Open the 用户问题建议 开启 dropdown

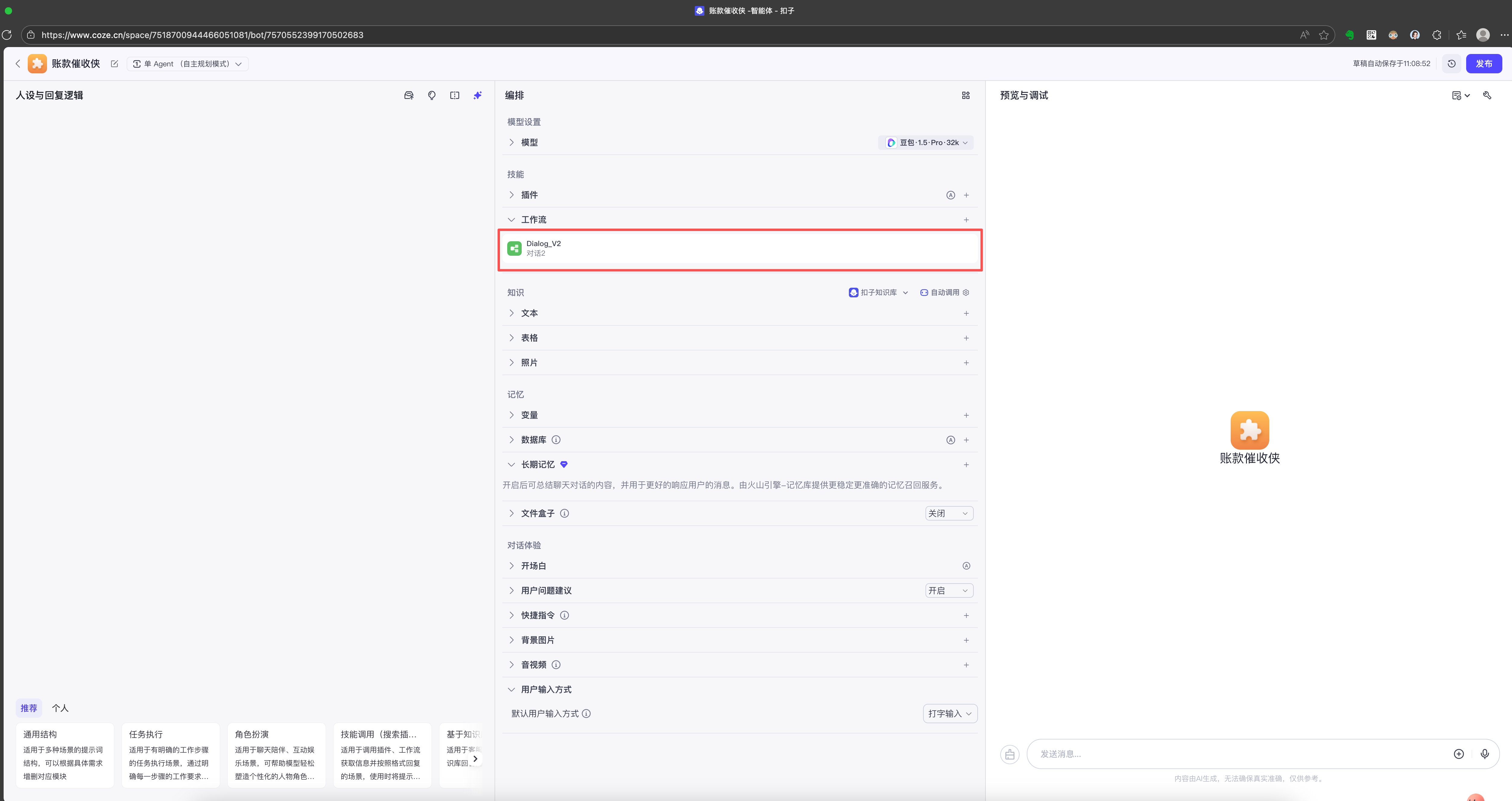point(948,590)
